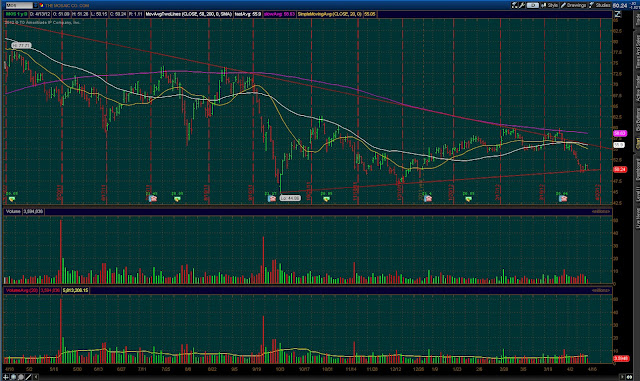Click the colored link icon beside symbol
This screenshot has height=381, width=640.
point(41,5)
